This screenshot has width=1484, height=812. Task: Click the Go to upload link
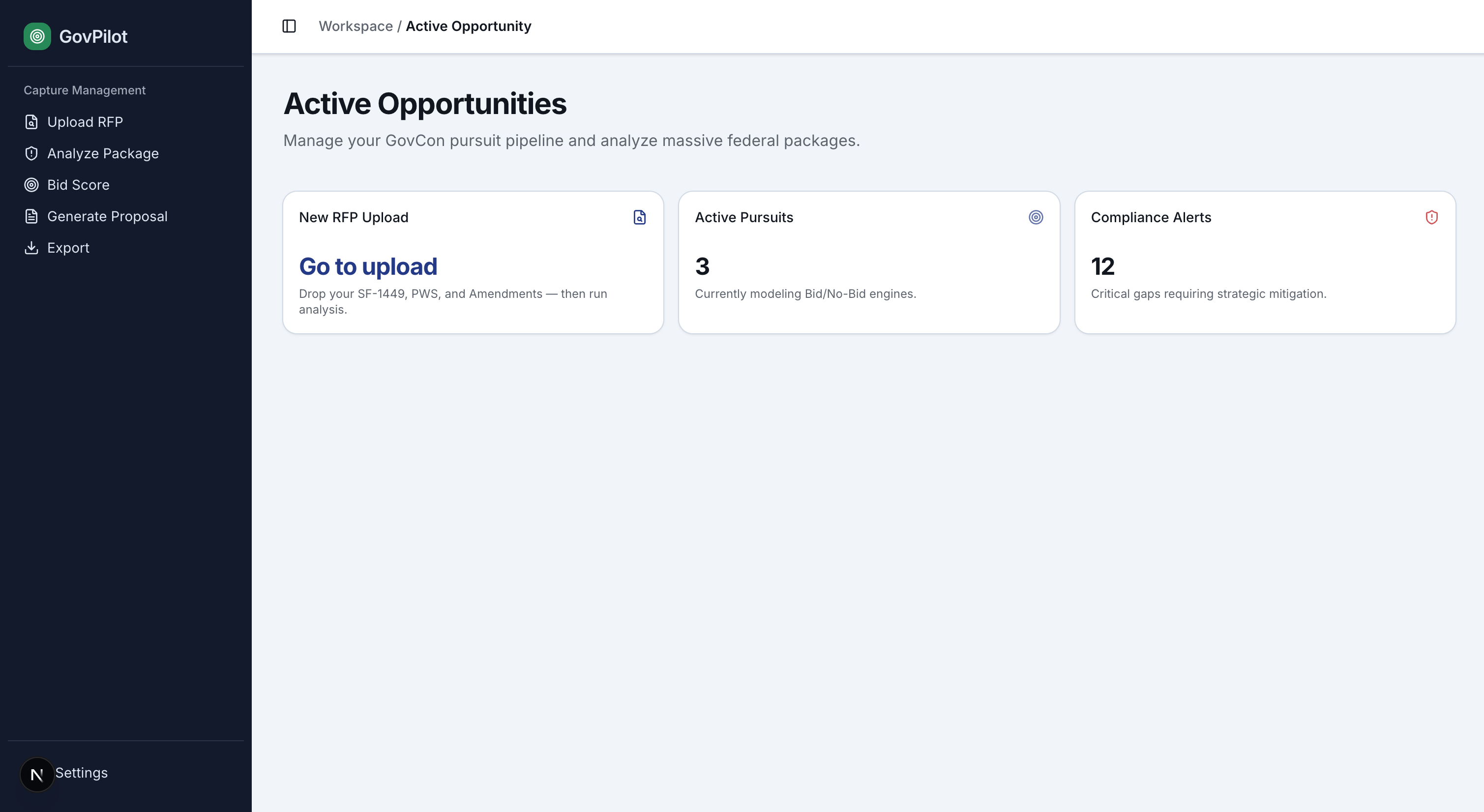pyautogui.click(x=367, y=266)
